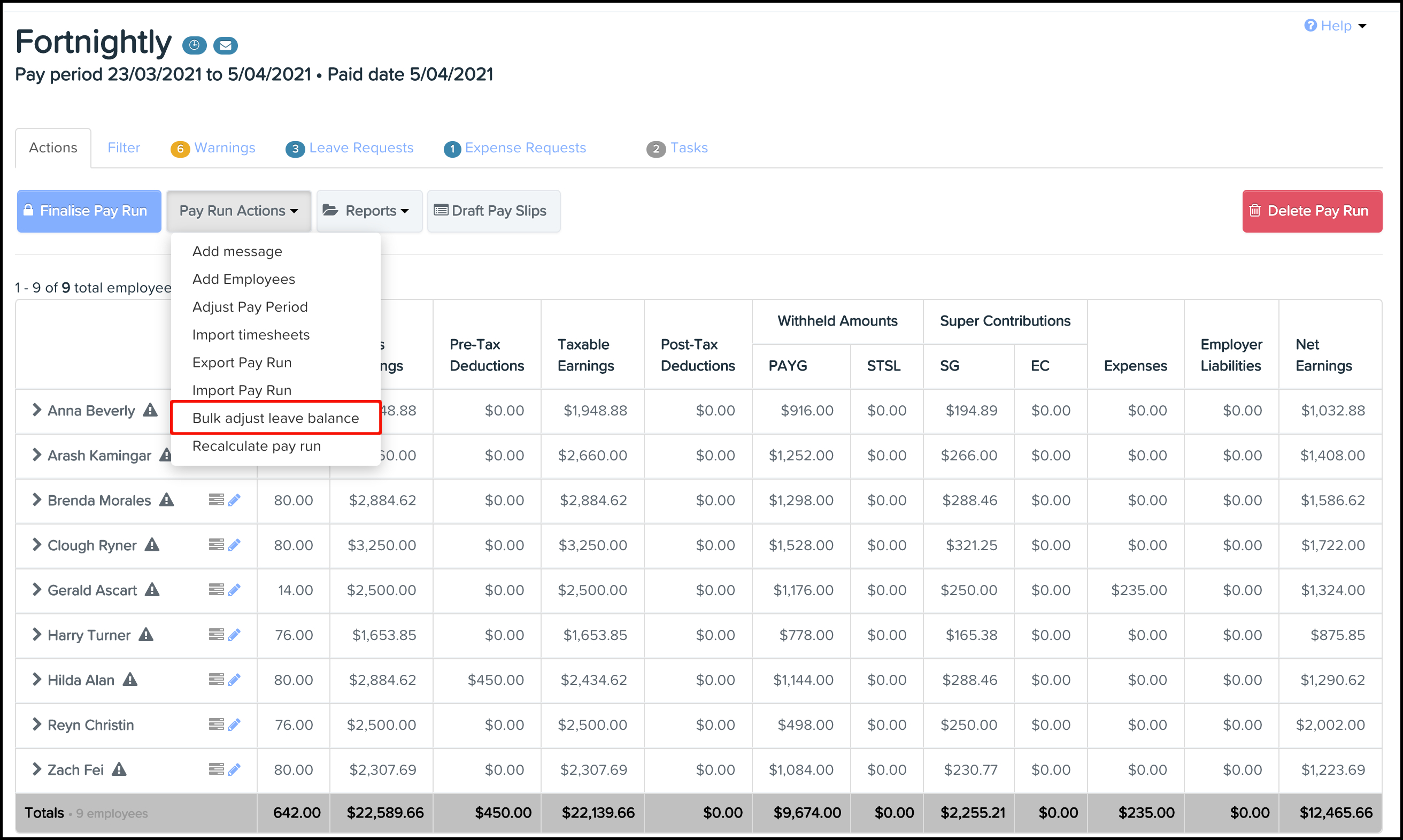Switch to the Filter tab
The width and height of the screenshot is (1403, 840).
[124, 148]
